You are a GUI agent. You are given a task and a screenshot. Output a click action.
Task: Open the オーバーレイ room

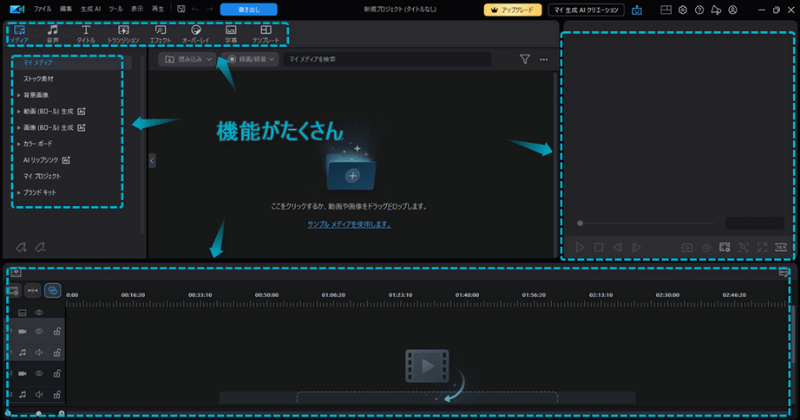tap(195, 34)
